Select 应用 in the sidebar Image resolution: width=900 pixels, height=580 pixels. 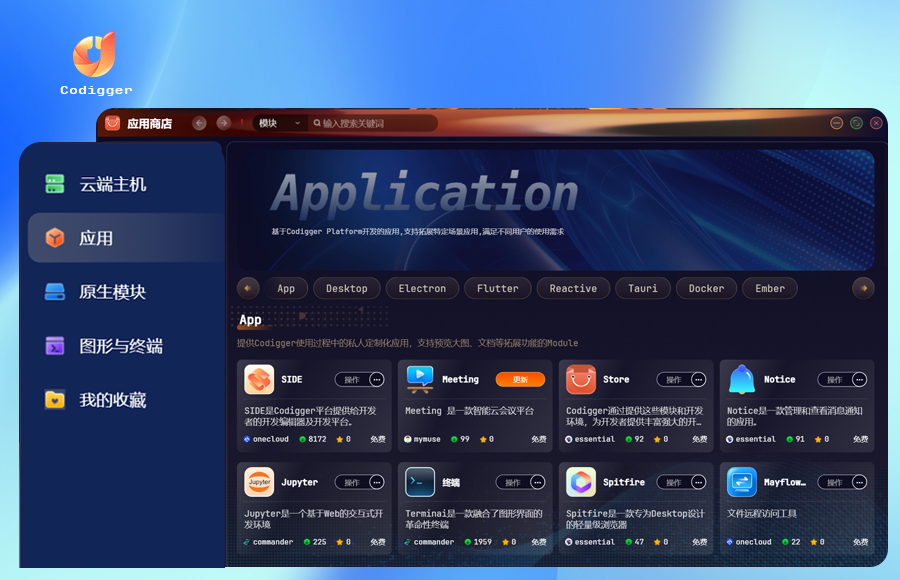tap(126, 238)
